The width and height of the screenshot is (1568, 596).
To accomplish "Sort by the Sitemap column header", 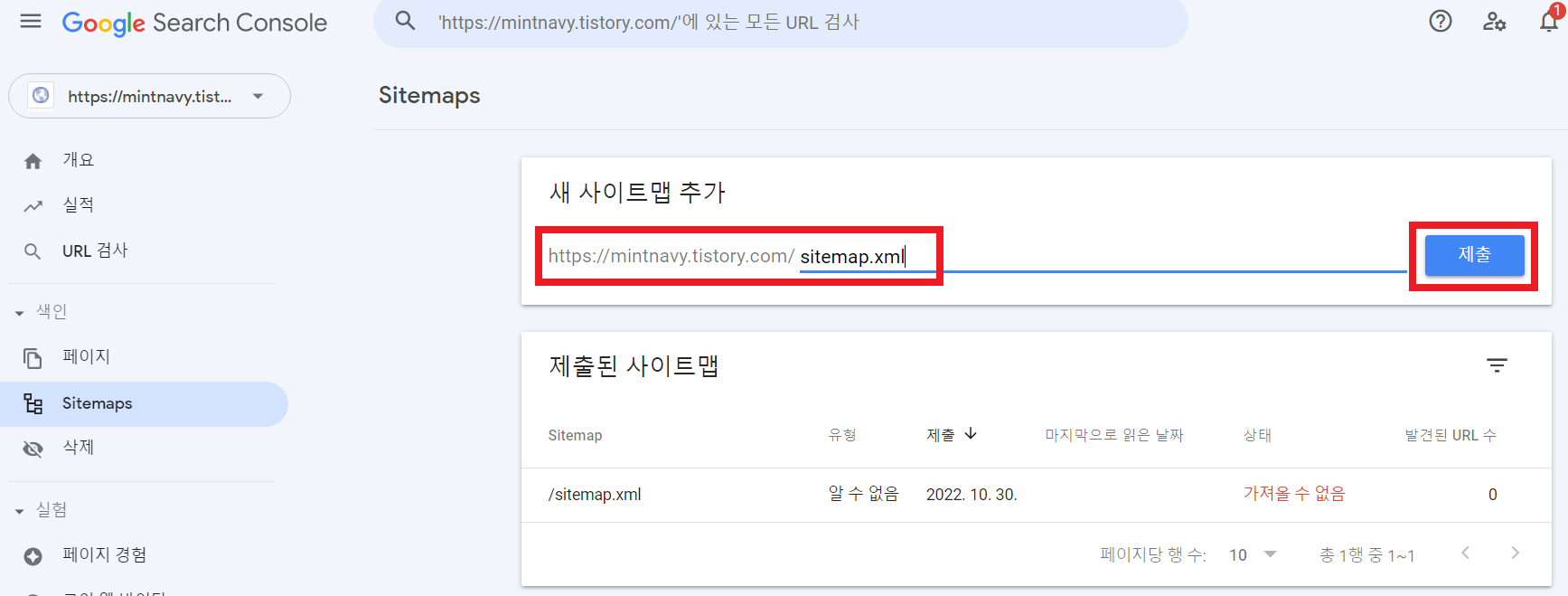I will [x=575, y=435].
